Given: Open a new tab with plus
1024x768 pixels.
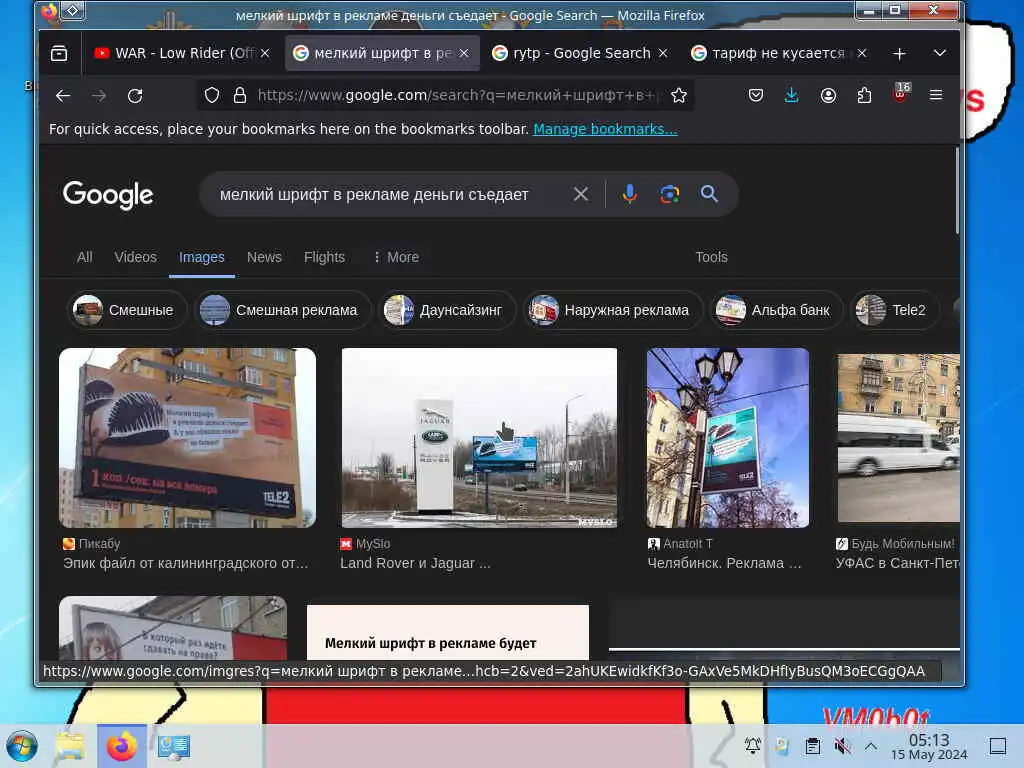Looking at the screenshot, I should (x=899, y=54).
